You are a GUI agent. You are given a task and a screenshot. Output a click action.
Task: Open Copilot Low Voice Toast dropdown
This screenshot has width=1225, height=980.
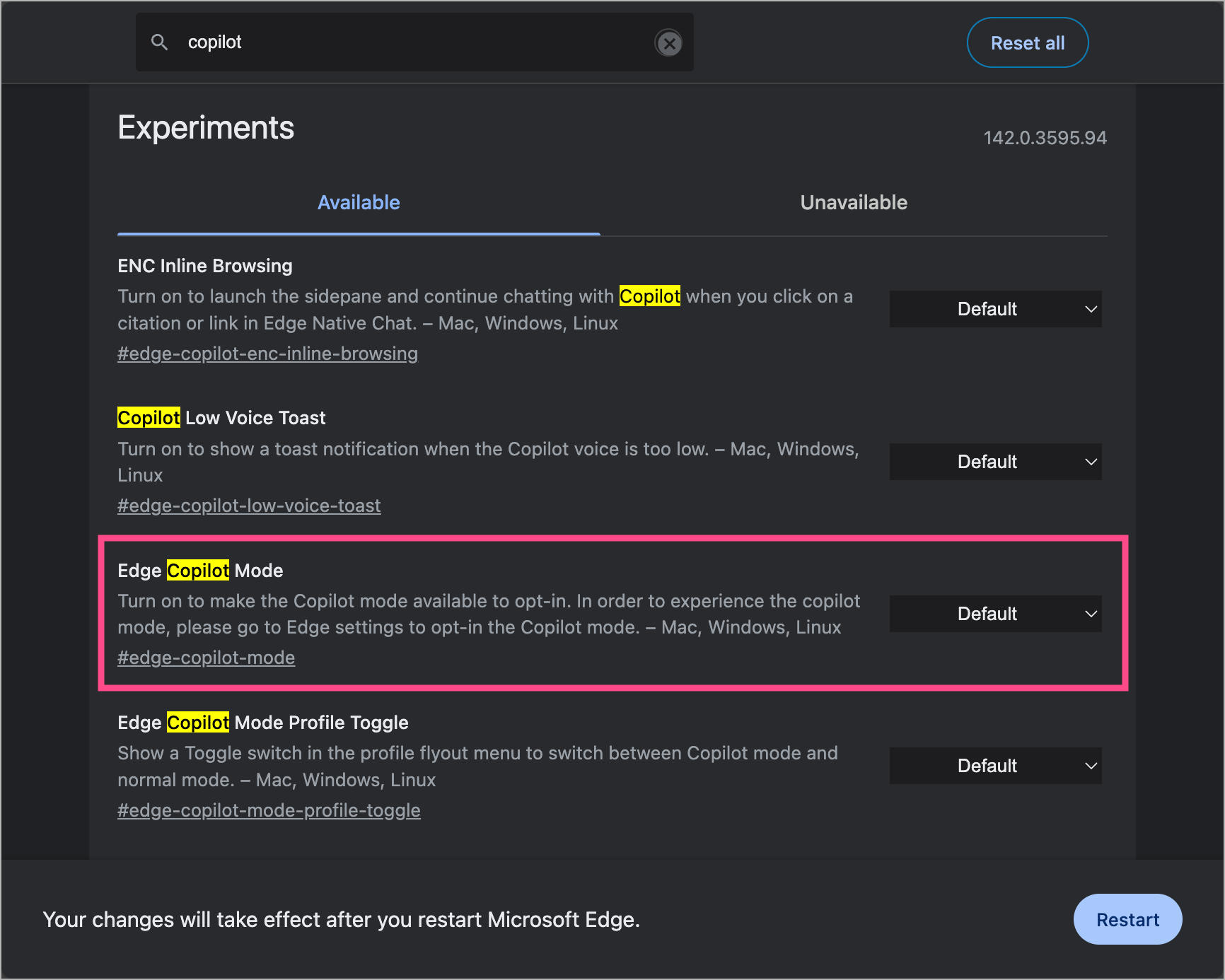pyautogui.click(x=995, y=462)
